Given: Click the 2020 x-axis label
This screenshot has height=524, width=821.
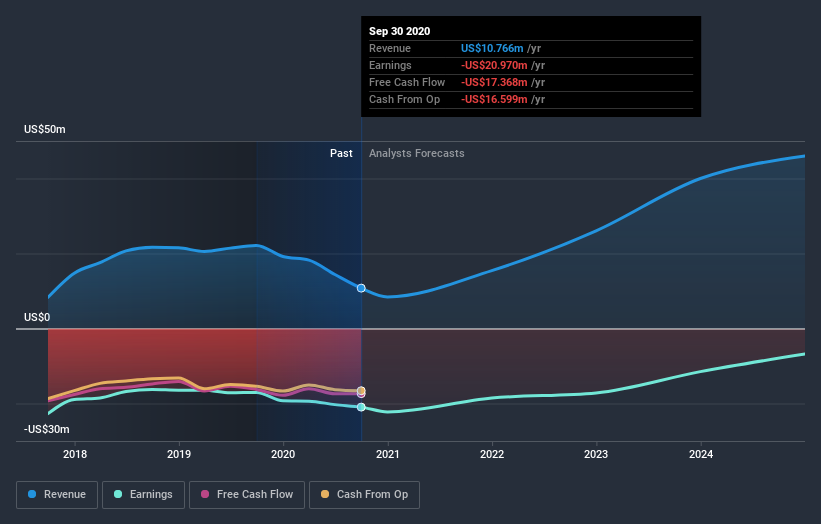Looking at the screenshot, I should pyautogui.click(x=283, y=454).
